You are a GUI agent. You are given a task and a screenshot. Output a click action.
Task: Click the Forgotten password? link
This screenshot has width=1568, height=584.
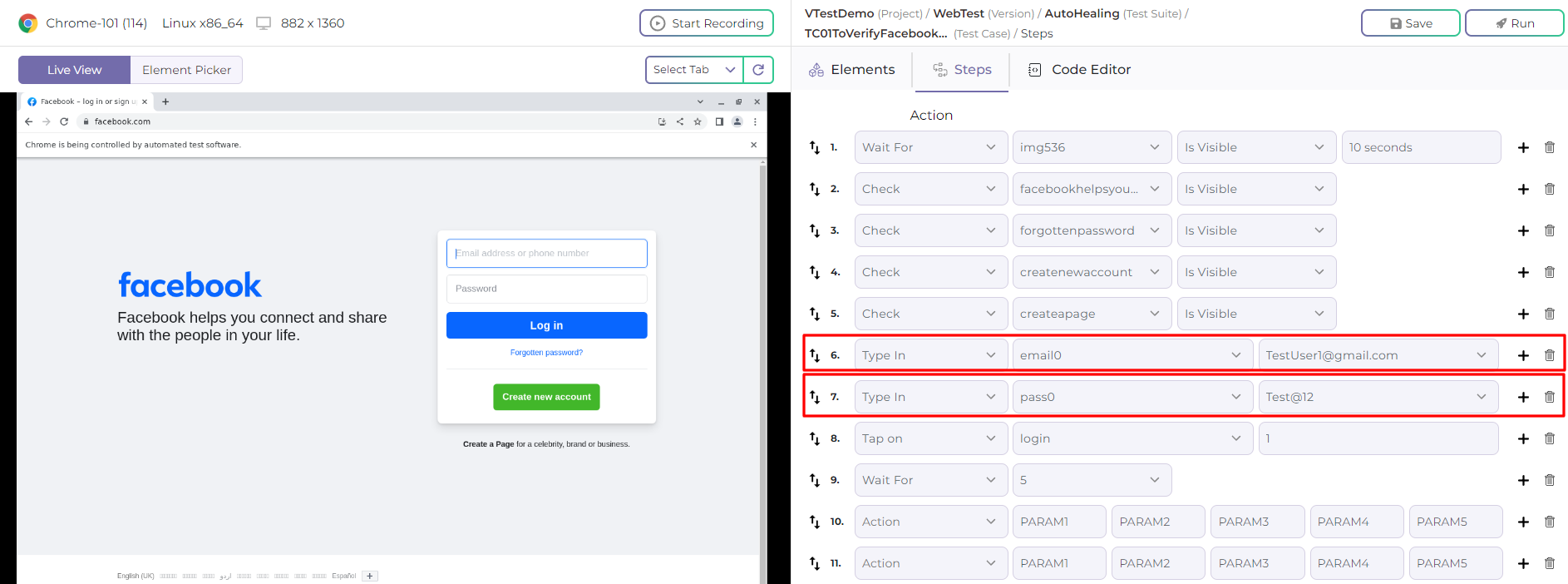(546, 353)
